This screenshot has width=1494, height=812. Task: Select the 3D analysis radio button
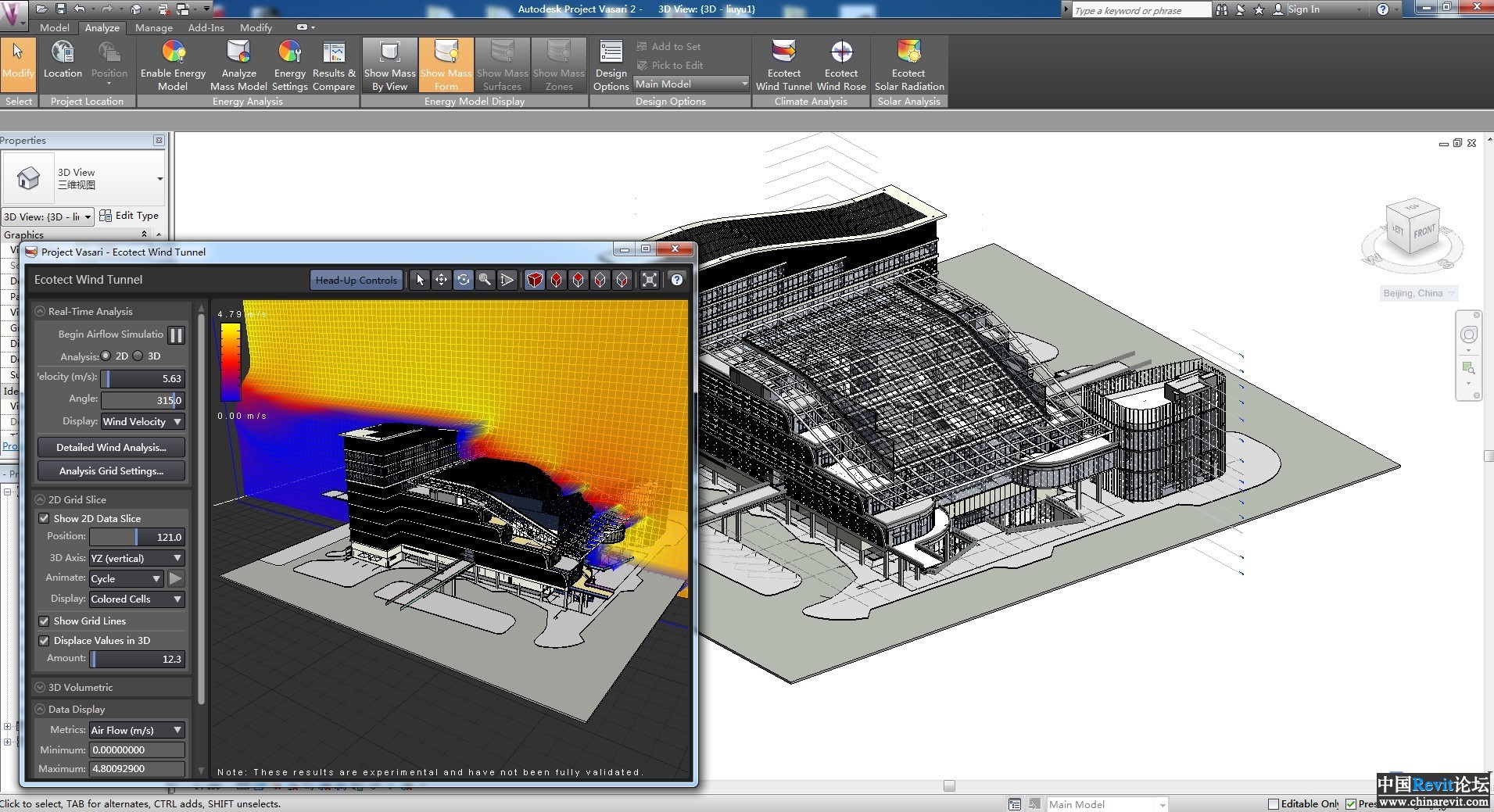[x=138, y=356]
